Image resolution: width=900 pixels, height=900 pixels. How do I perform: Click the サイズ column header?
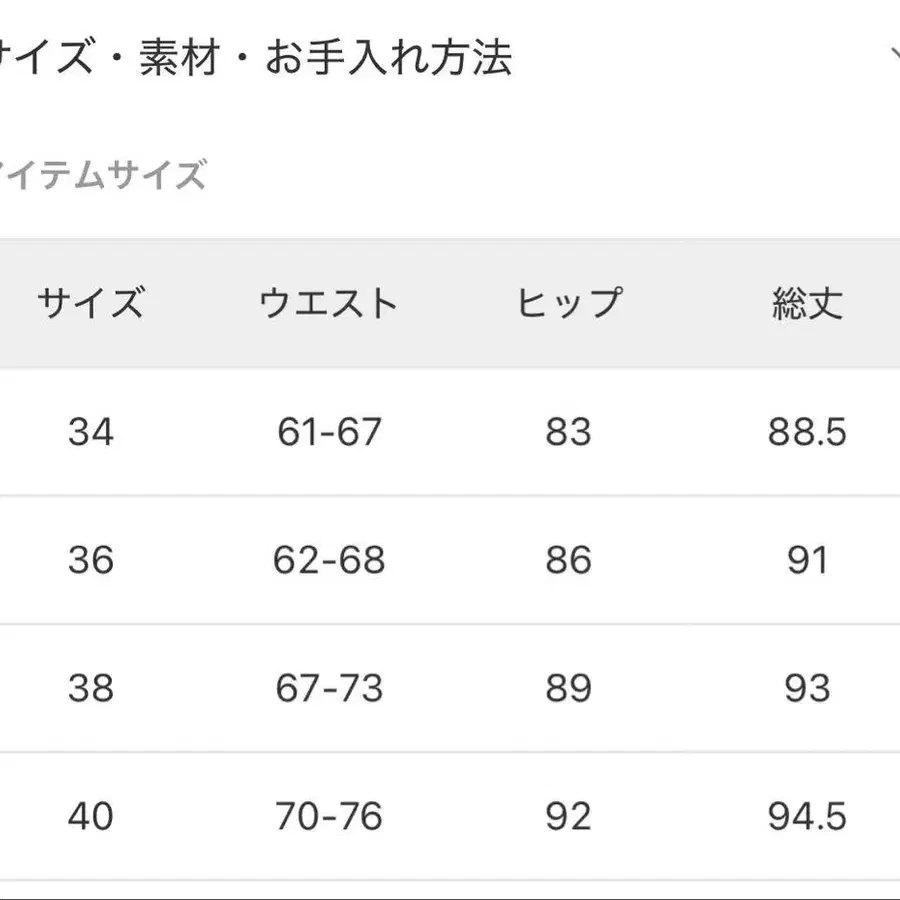point(91,303)
